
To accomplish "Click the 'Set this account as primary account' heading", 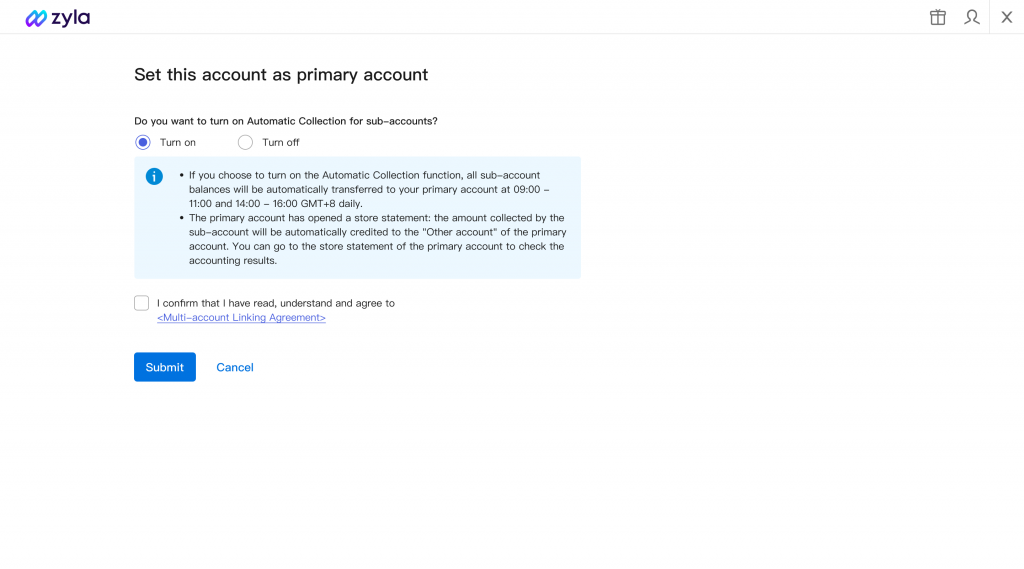I will 281,75.
